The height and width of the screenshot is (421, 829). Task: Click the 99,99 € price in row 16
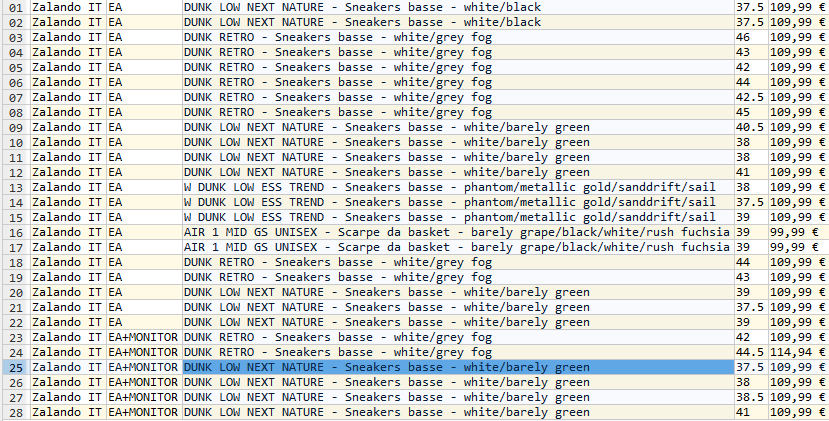(798, 232)
